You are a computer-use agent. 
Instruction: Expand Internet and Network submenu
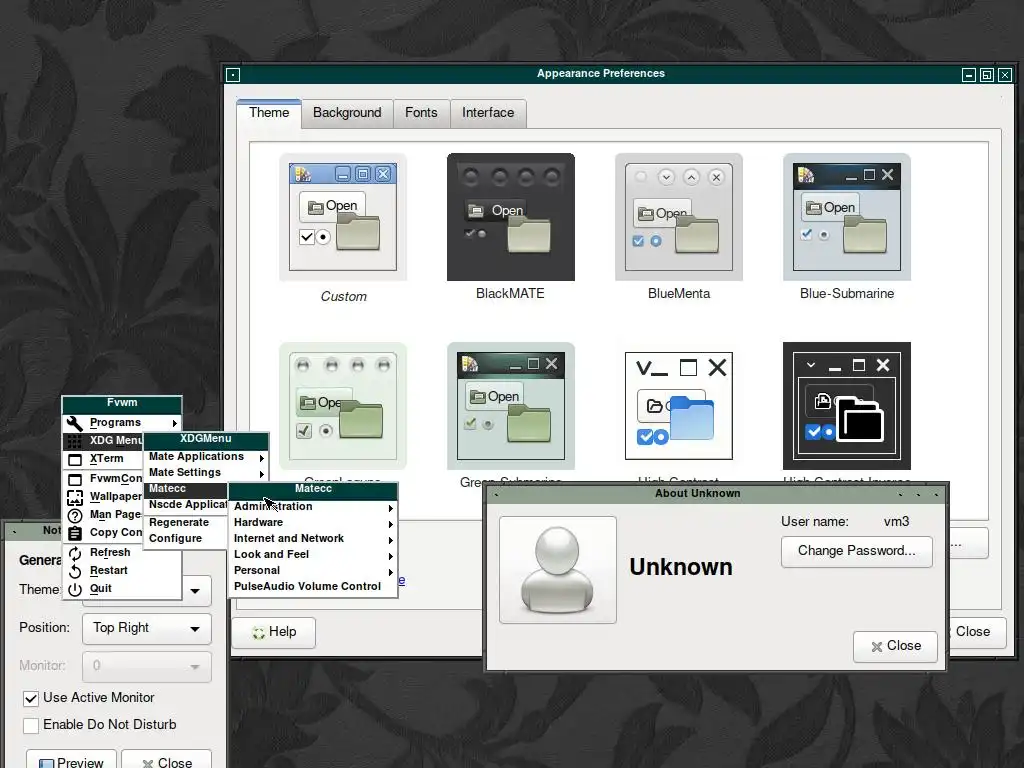(x=313, y=538)
